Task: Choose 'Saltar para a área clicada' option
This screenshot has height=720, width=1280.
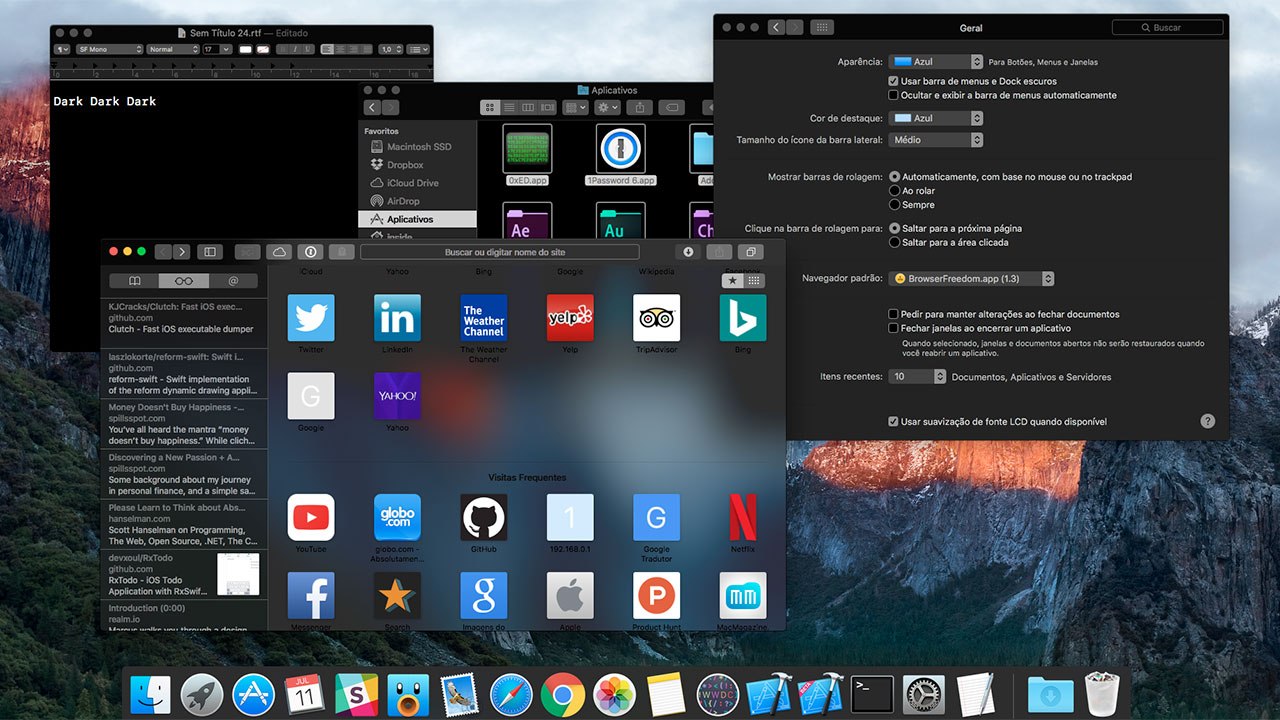Action: [894, 242]
